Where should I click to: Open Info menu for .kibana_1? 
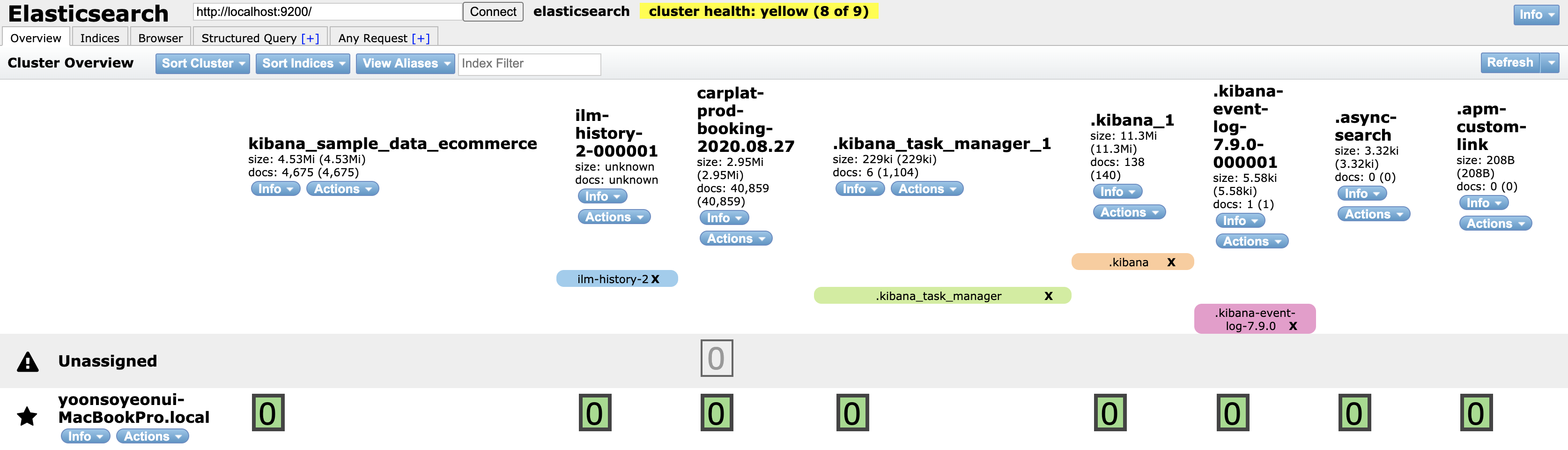tap(1117, 191)
